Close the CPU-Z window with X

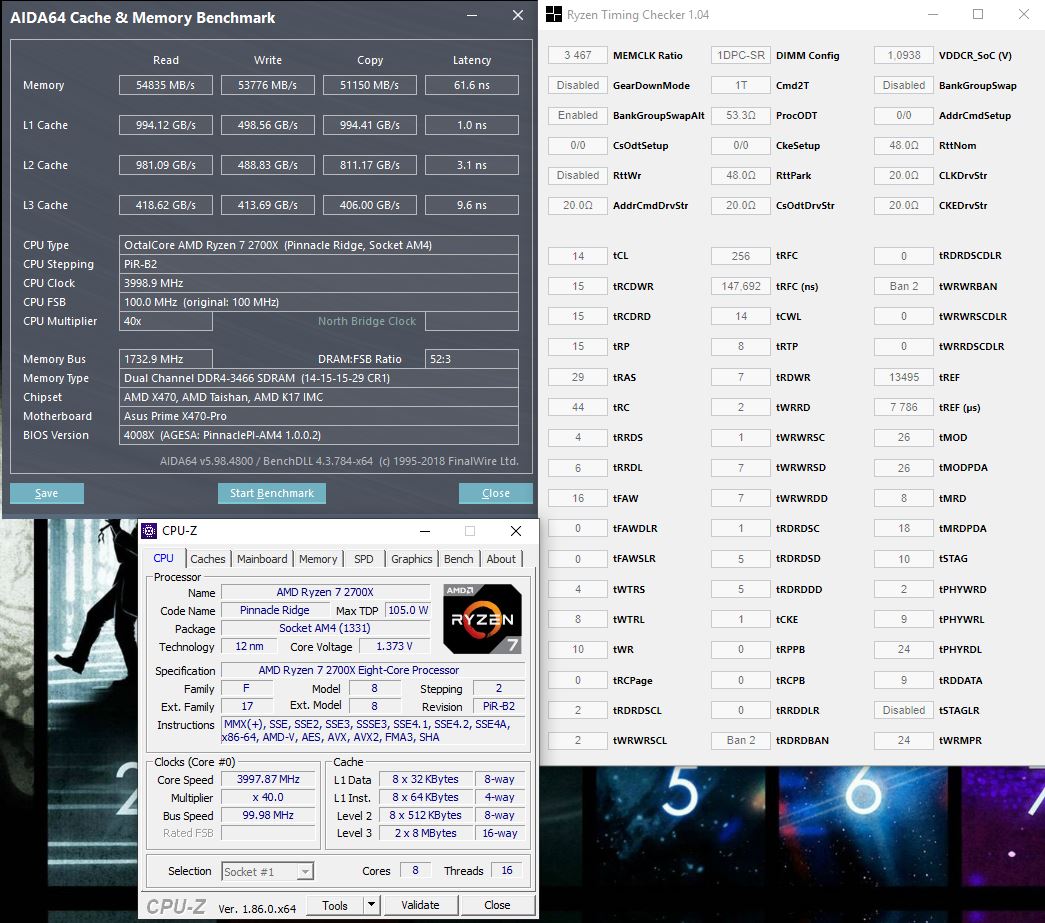pyautogui.click(x=515, y=530)
